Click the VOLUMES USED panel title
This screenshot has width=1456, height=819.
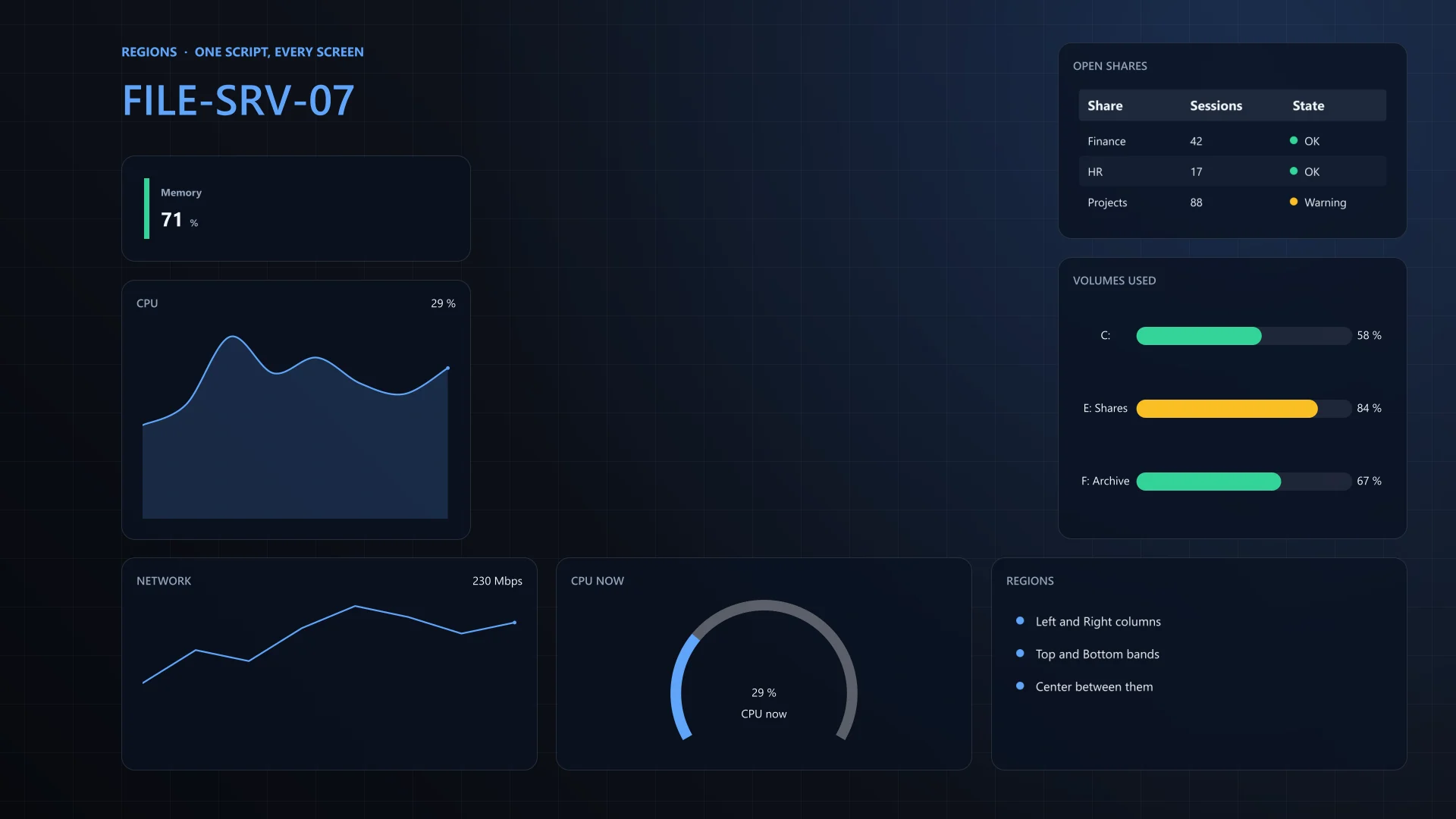1114,281
